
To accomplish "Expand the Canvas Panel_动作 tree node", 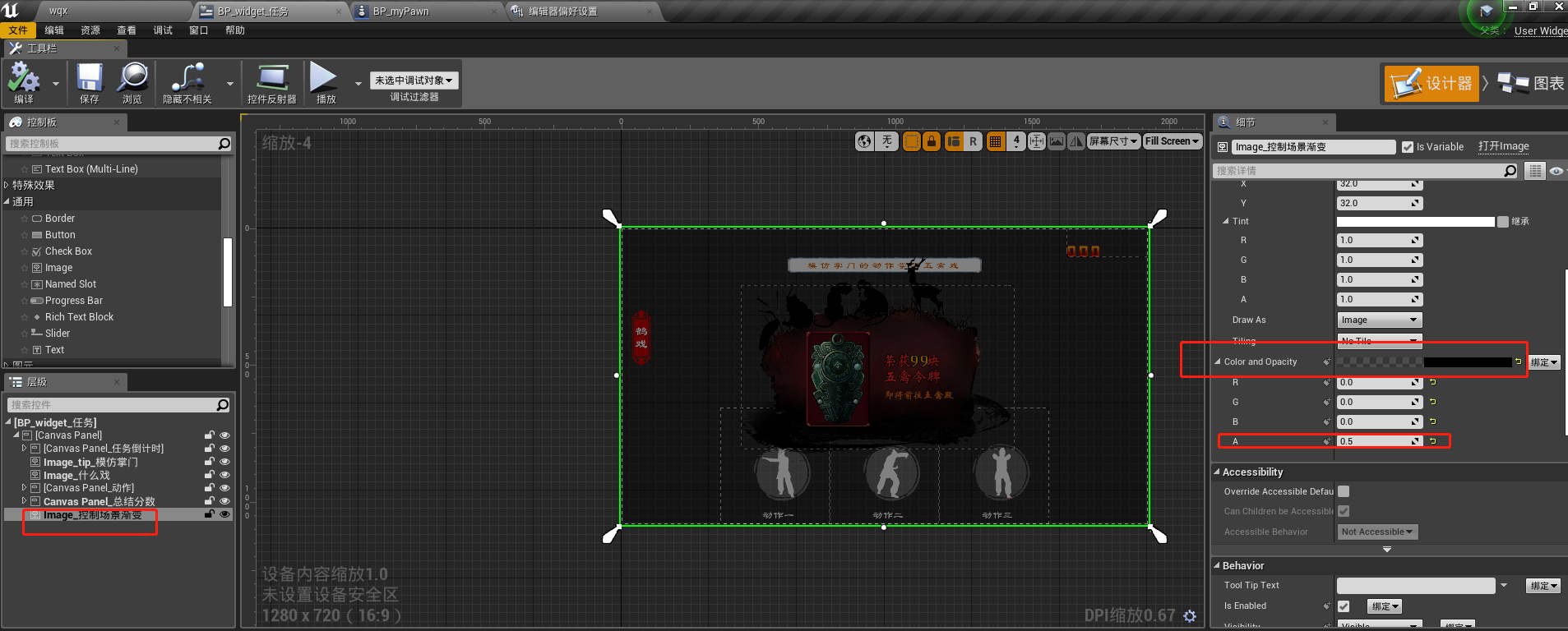I will point(24,488).
